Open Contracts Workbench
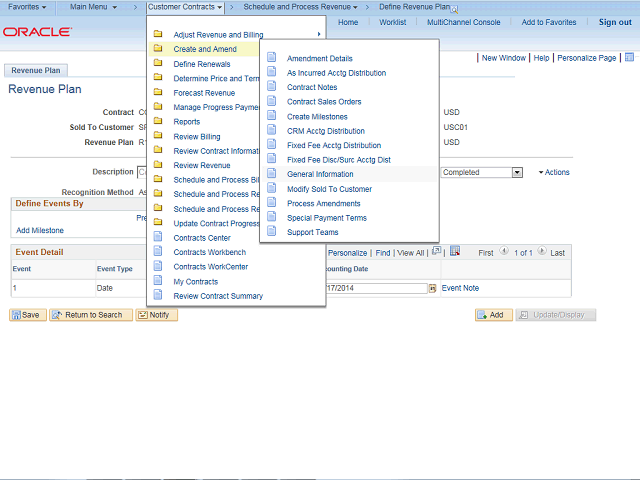 (209, 252)
